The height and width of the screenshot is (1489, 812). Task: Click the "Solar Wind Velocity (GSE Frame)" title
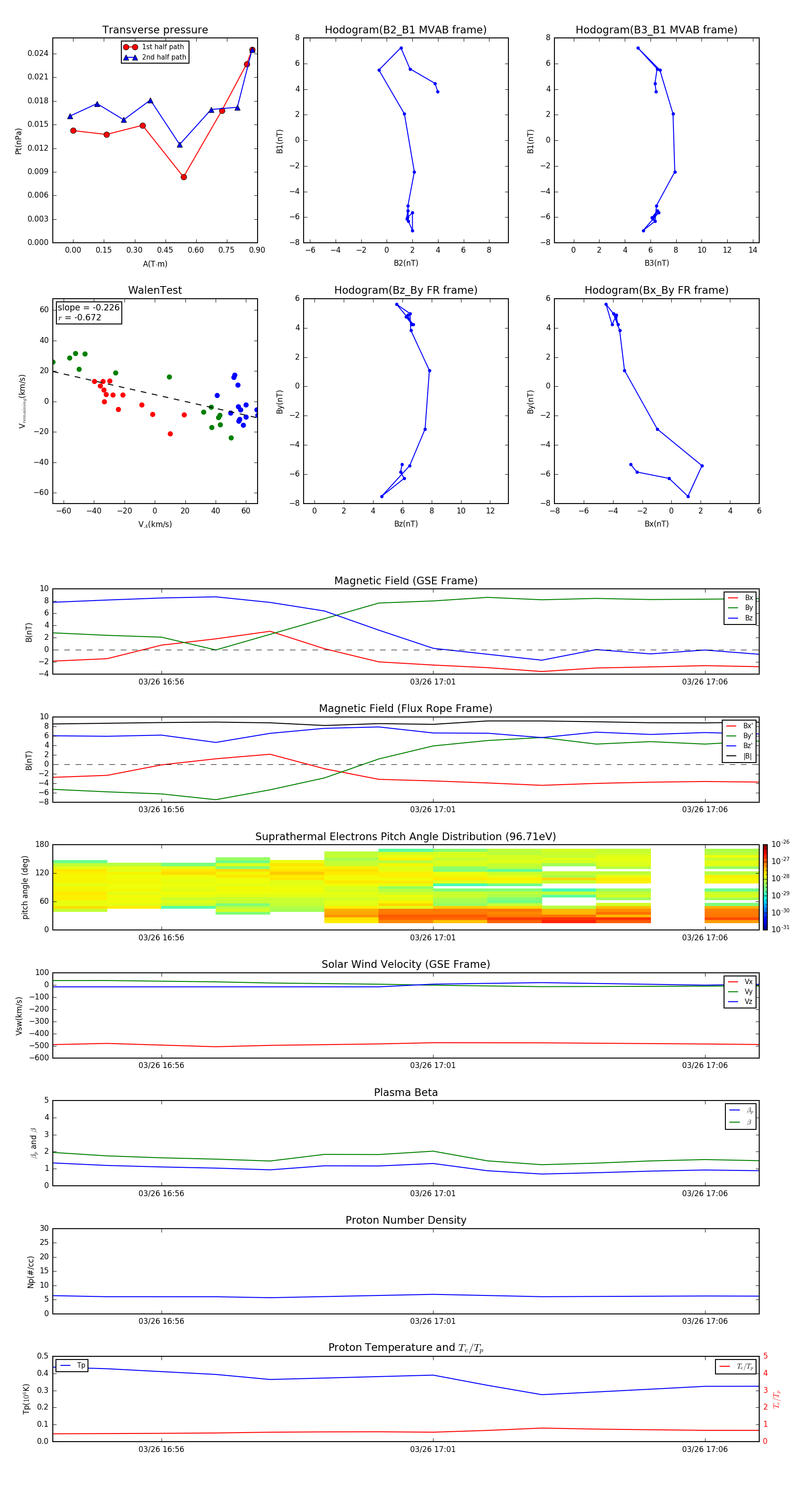[x=406, y=964]
